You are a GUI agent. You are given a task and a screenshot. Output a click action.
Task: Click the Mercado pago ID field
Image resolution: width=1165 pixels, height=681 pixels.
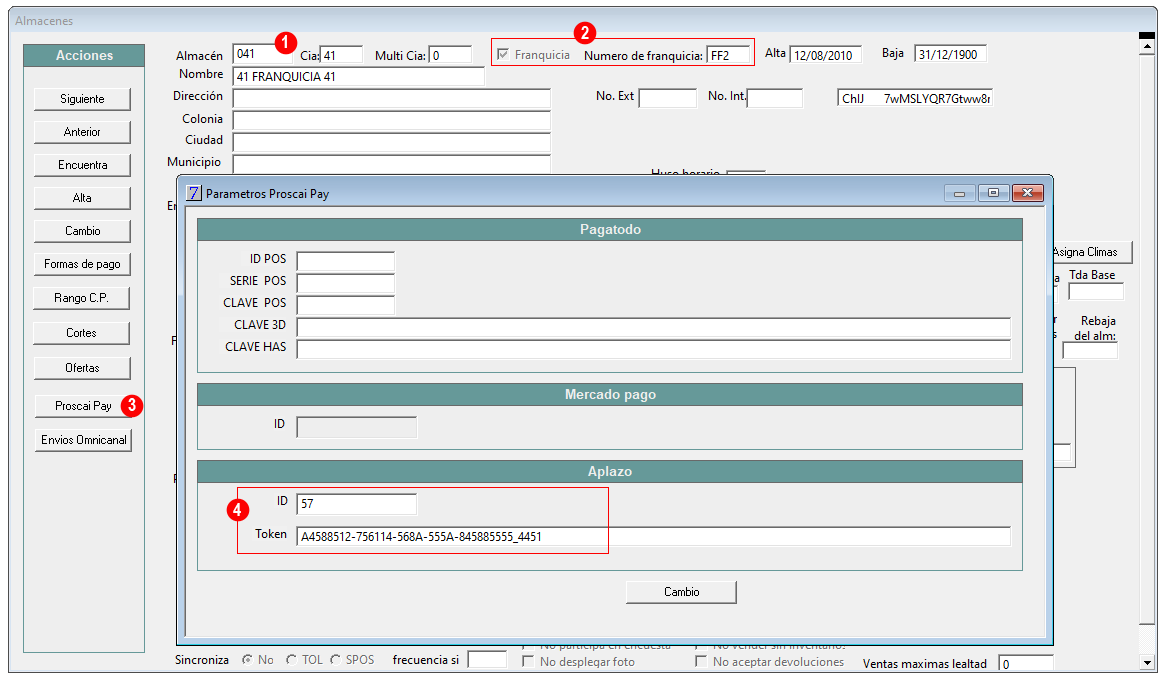[357, 427]
